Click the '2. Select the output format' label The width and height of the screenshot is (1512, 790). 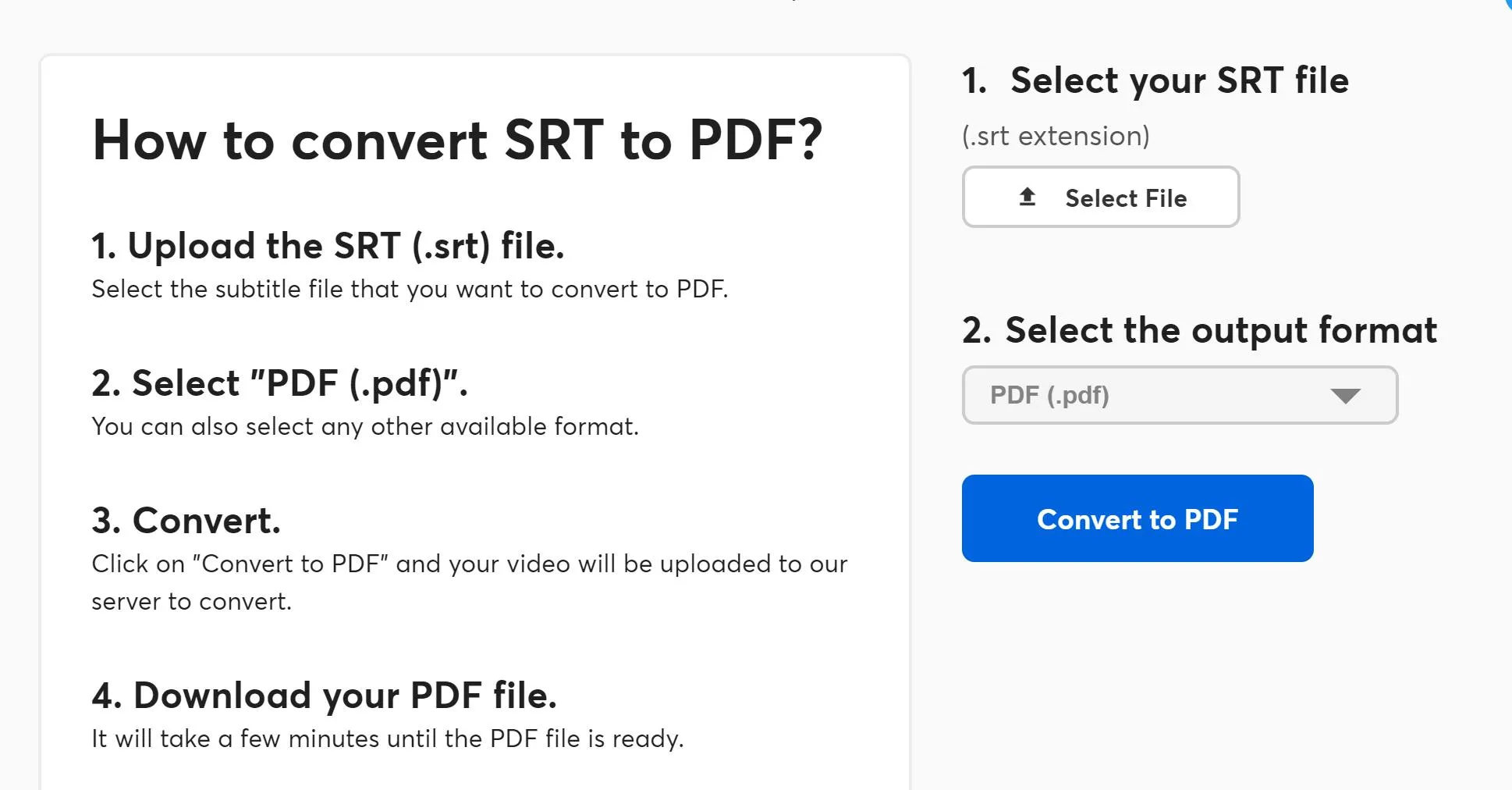1198,330
